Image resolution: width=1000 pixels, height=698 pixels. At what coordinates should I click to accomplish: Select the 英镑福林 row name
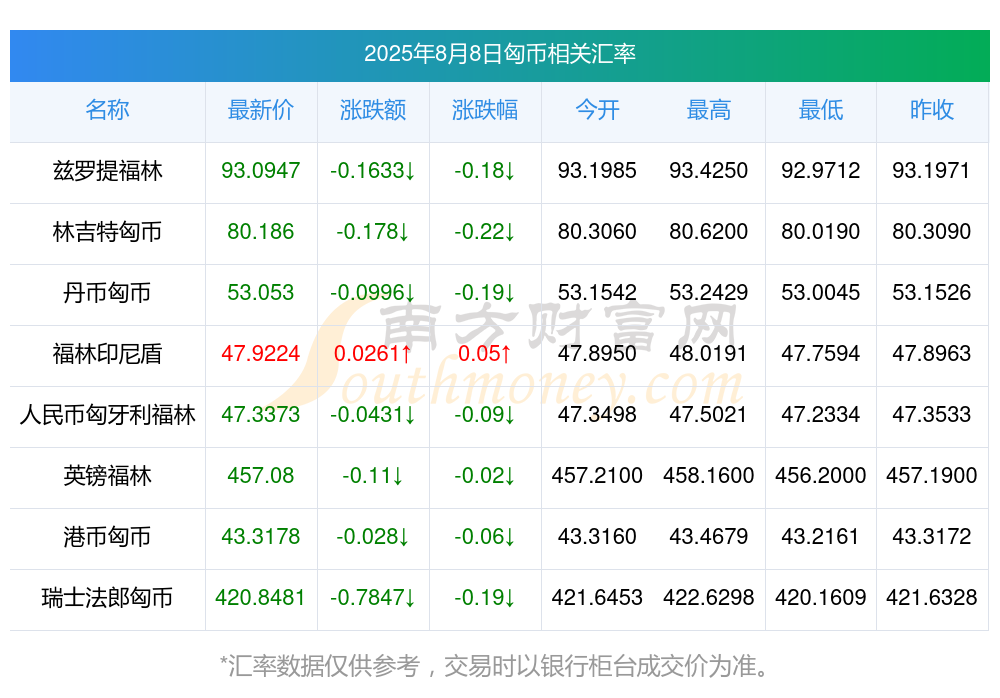pos(107,476)
